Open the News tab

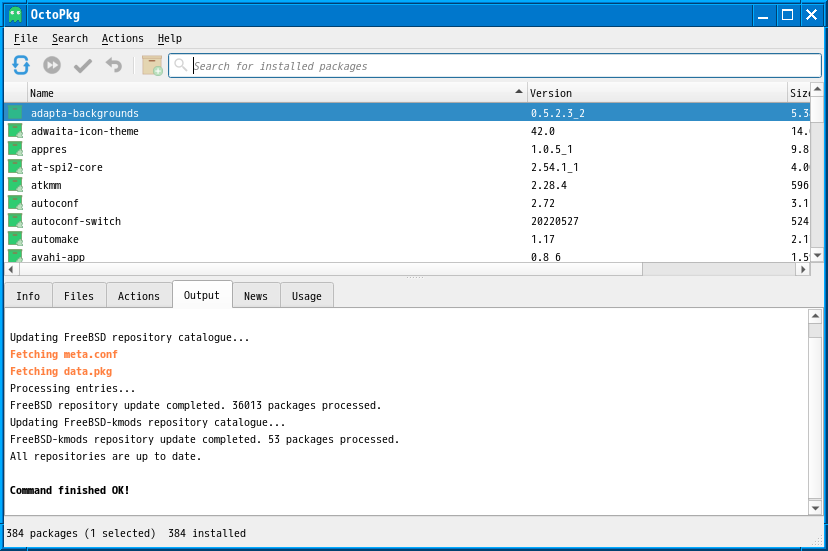[256, 296]
